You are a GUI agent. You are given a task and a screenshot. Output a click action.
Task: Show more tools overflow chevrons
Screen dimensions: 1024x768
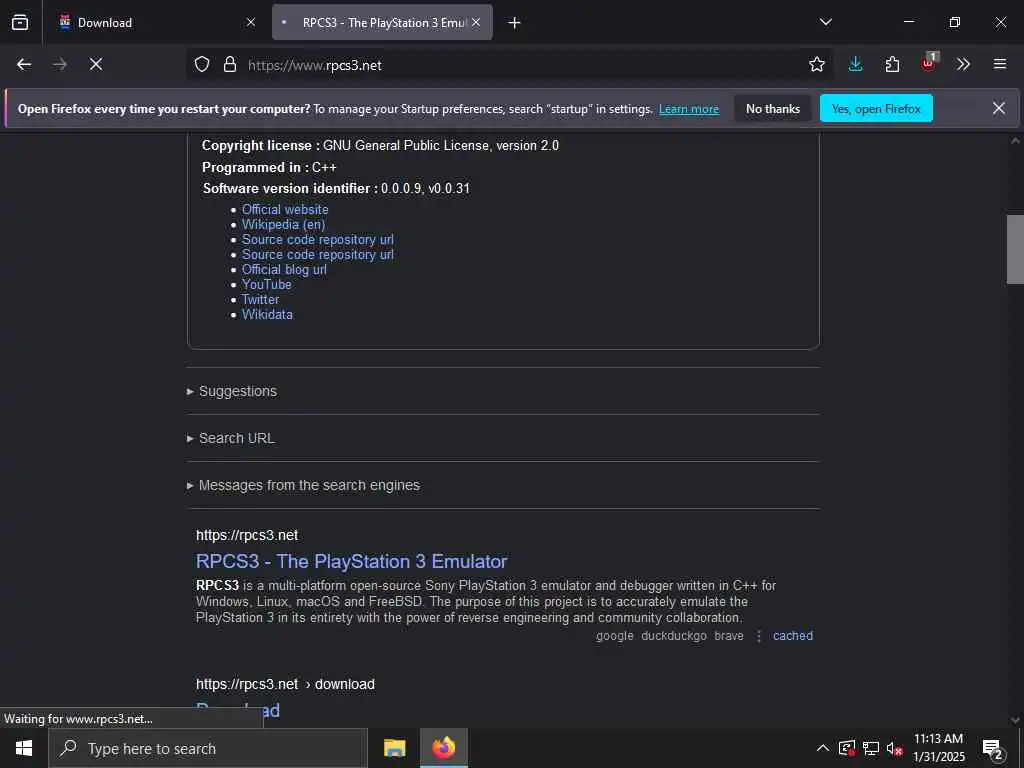tap(963, 64)
